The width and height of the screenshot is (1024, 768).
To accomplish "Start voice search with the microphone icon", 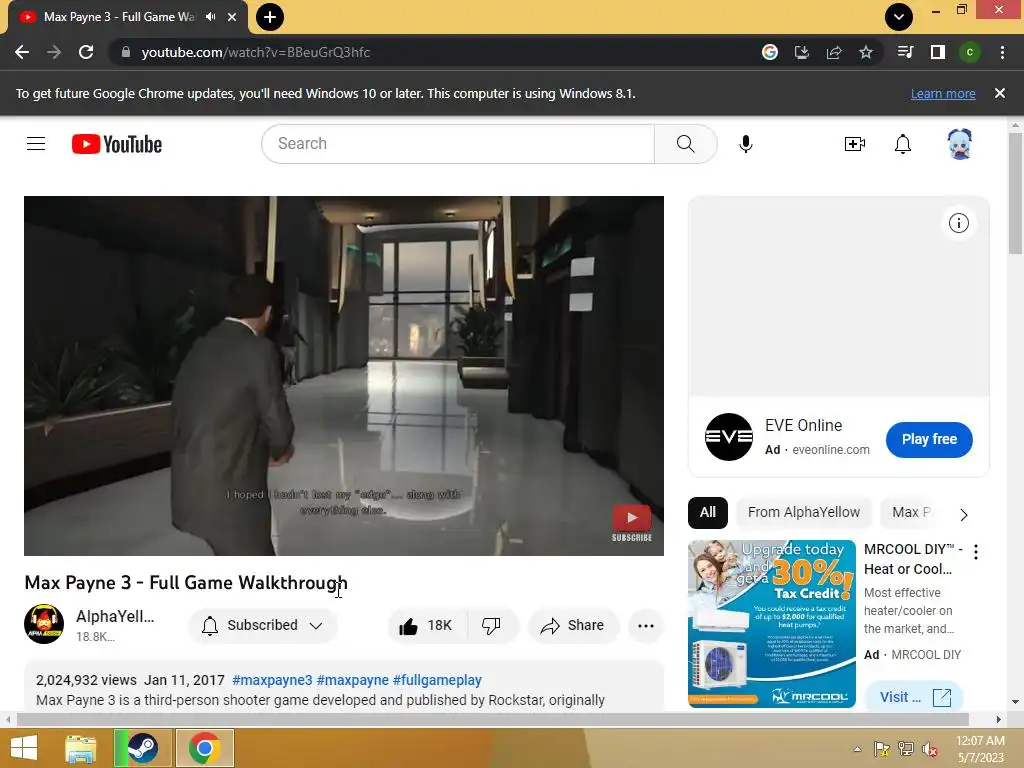I will (x=746, y=144).
